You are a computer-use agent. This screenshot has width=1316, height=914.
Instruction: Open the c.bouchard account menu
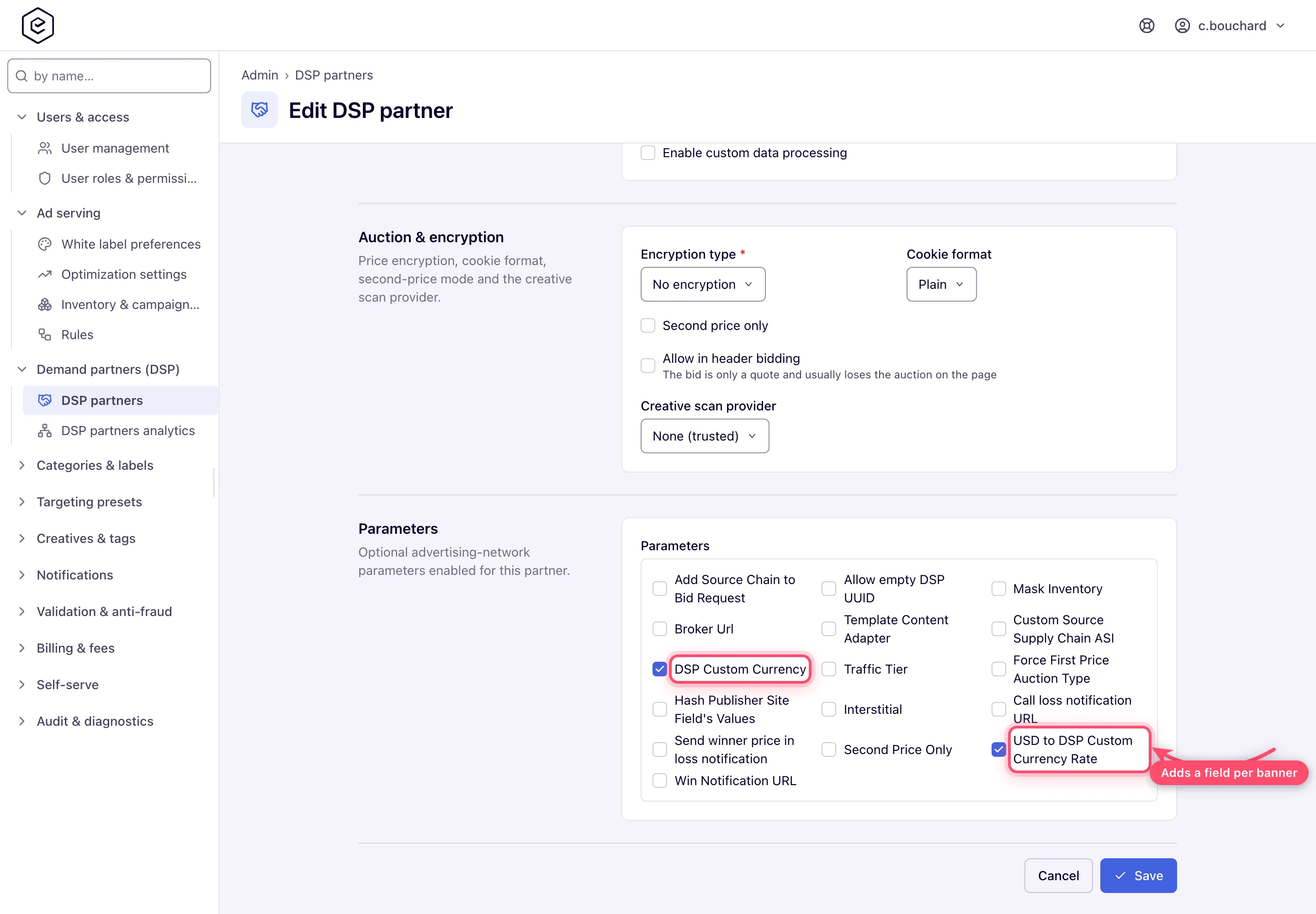tap(1230, 26)
